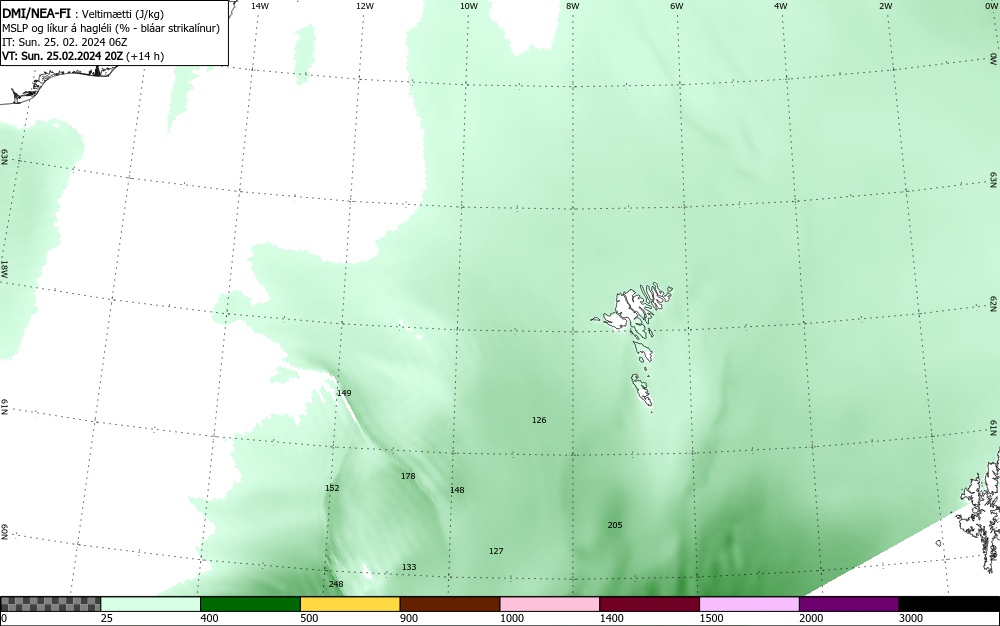Viewport: 1000px width, 626px height.
Task: Select the legend scale number 1000
Action: pos(511,618)
